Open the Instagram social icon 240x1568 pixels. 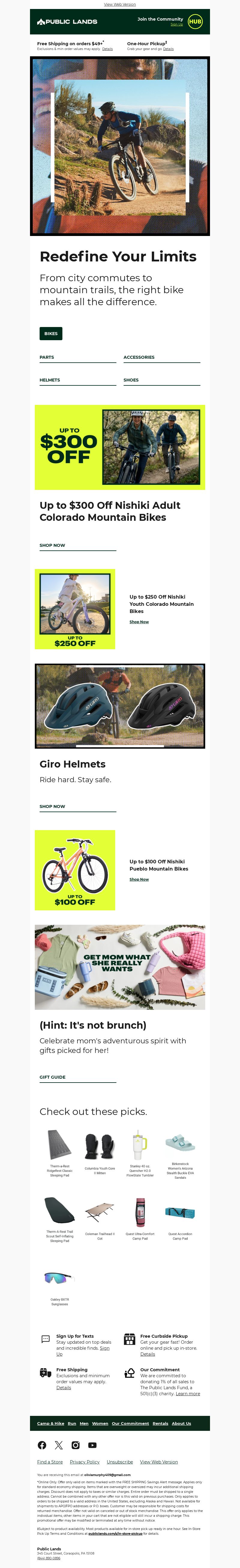[x=76, y=1445]
